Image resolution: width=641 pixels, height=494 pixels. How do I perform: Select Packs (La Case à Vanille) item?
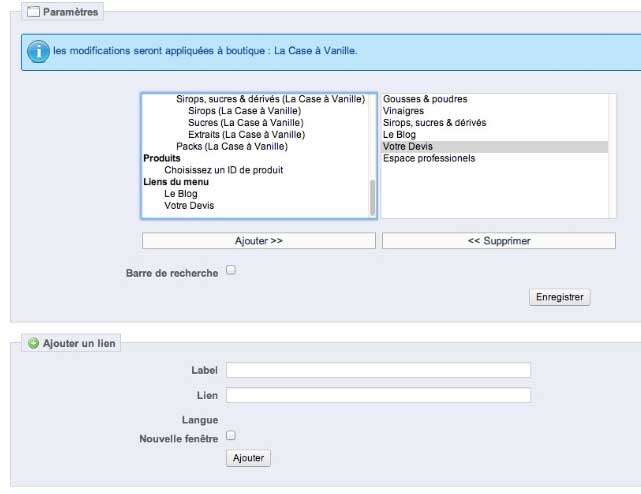(x=232, y=146)
